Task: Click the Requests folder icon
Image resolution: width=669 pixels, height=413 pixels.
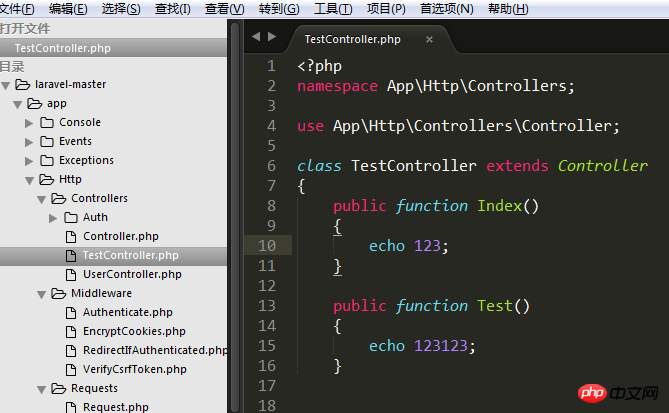Action: [x=58, y=389]
